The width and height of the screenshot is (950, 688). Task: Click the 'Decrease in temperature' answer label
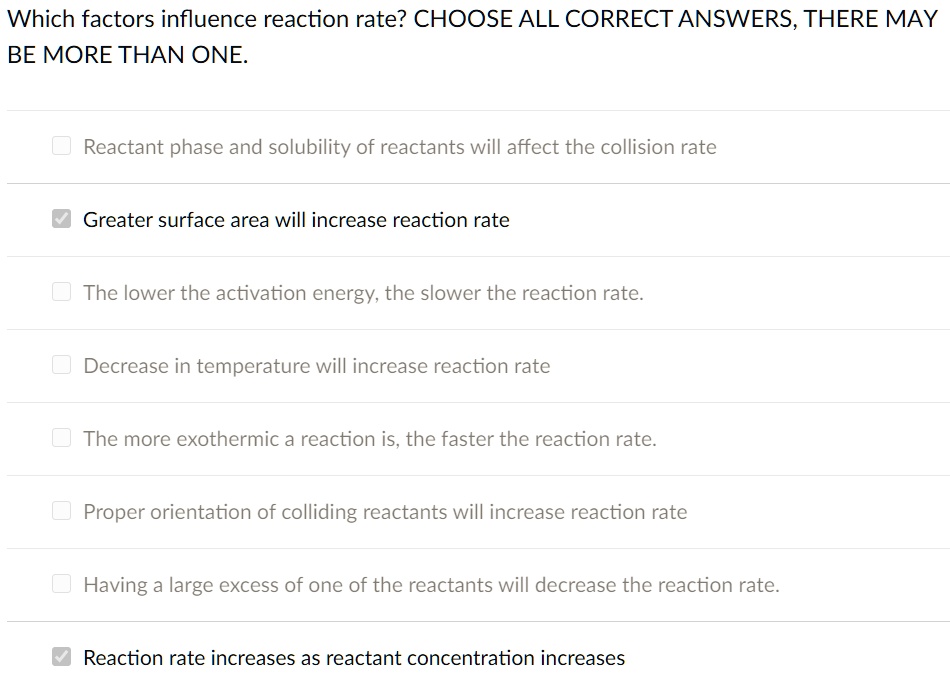tap(317, 365)
